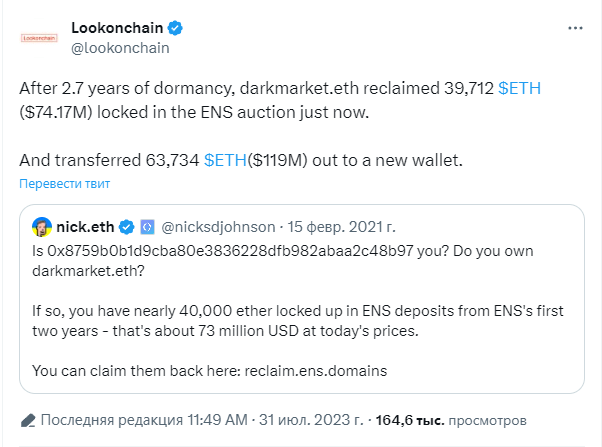Click nick.eth's blue verified checkmark

[126, 227]
